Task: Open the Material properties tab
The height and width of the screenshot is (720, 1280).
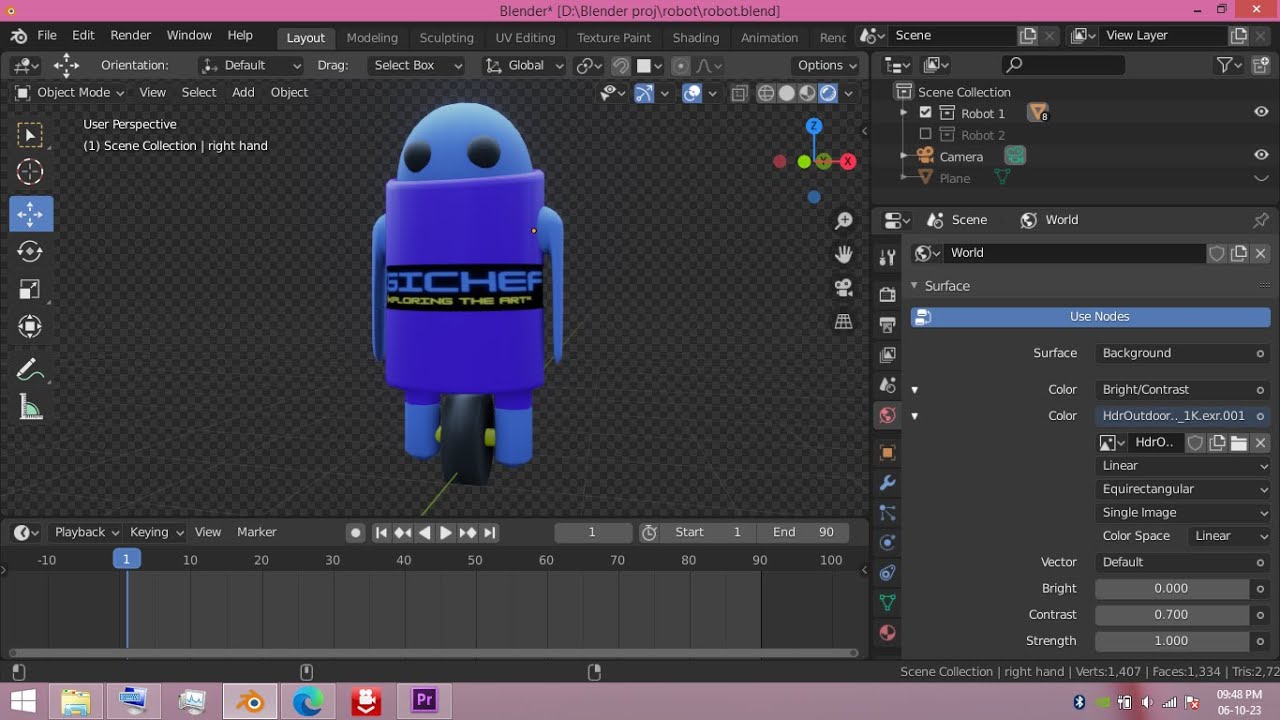Action: tap(887, 633)
